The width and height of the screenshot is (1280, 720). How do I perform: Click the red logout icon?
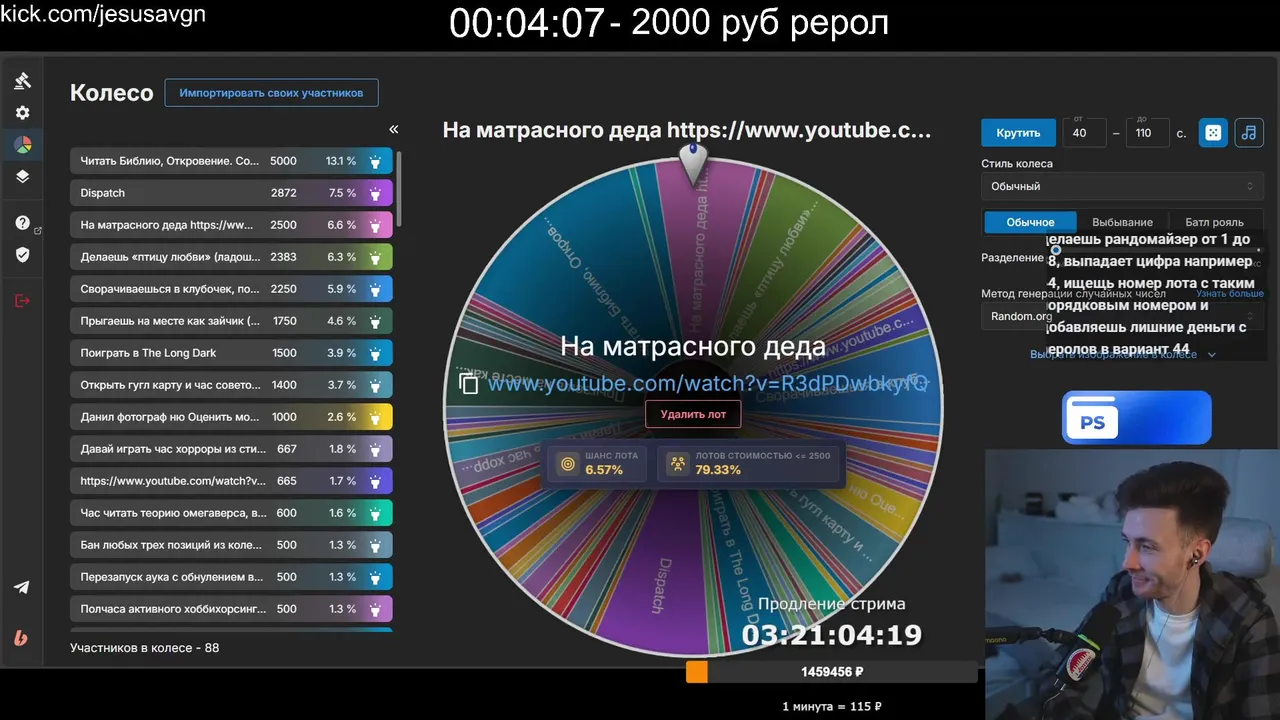pyautogui.click(x=22, y=301)
